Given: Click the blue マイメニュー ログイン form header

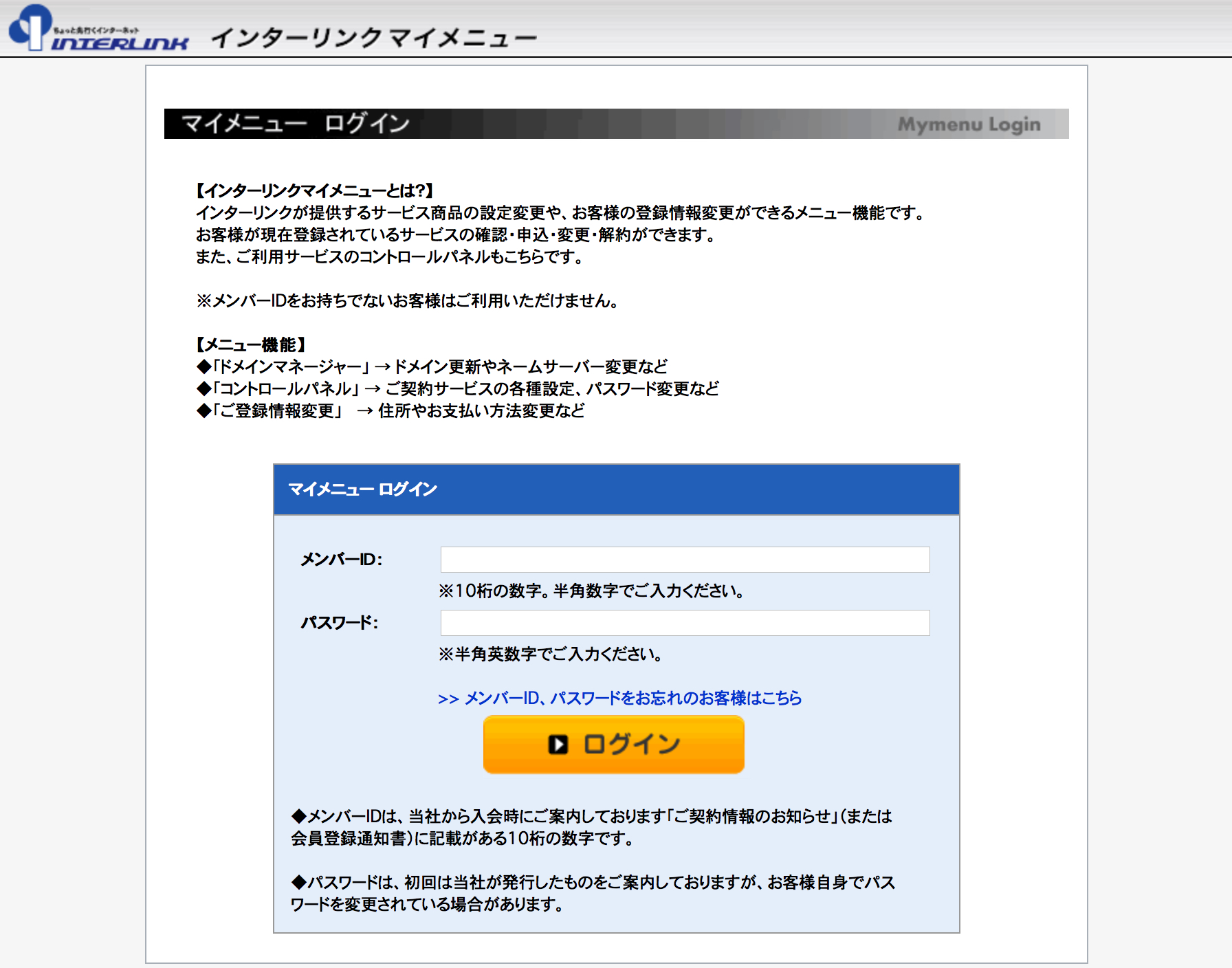Looking at the screenshot, I should [617, 489].
